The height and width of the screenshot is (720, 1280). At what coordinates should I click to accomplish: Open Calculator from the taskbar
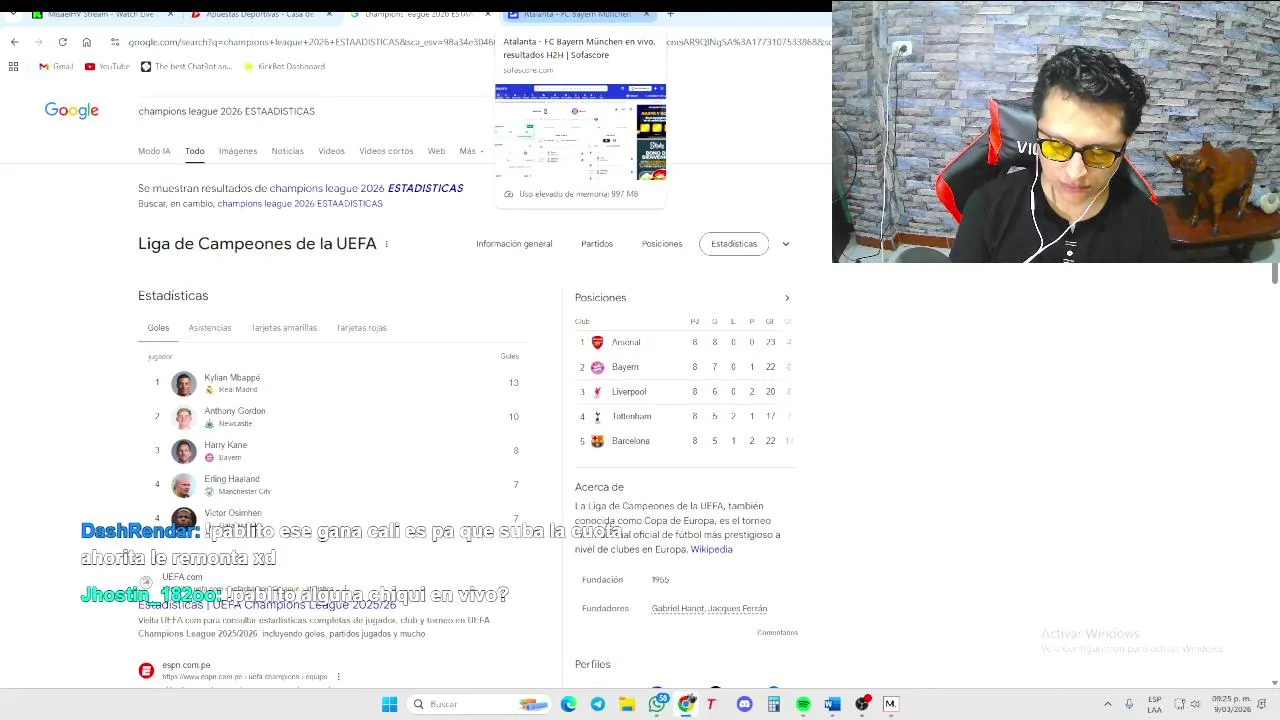point(773,704)
